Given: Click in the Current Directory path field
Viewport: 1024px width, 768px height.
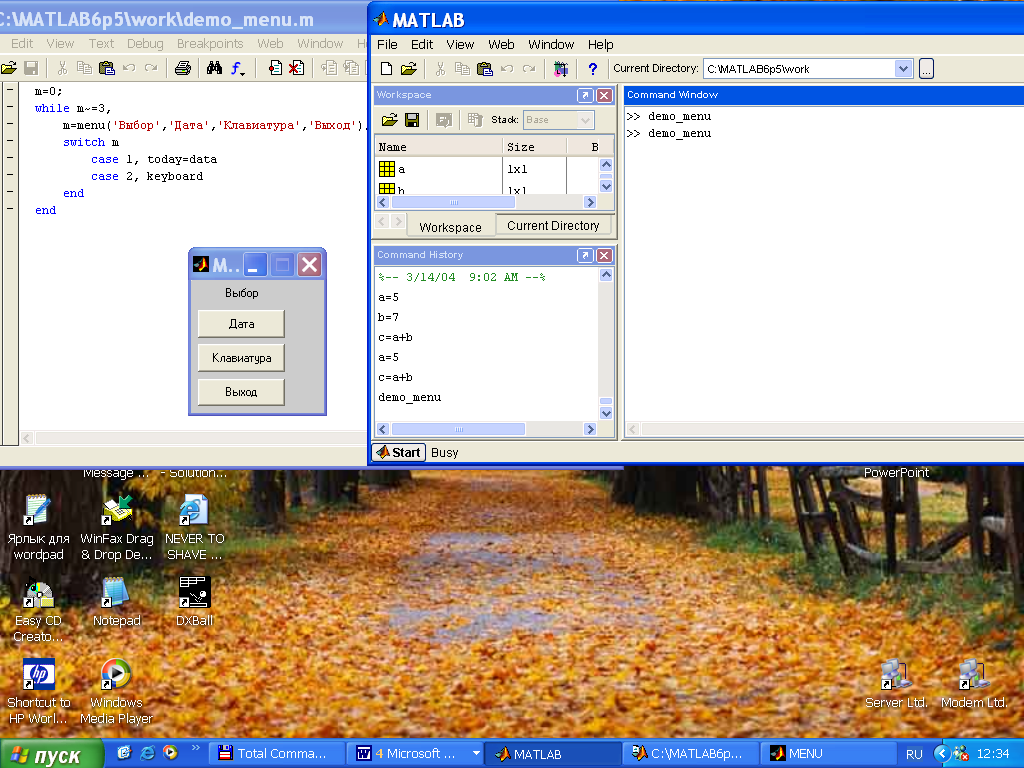Looking at the screenshot, I should point(799,69).
